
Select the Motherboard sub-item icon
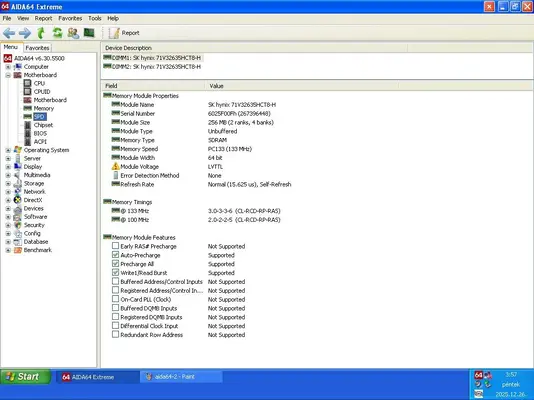(x=28, y=100)
